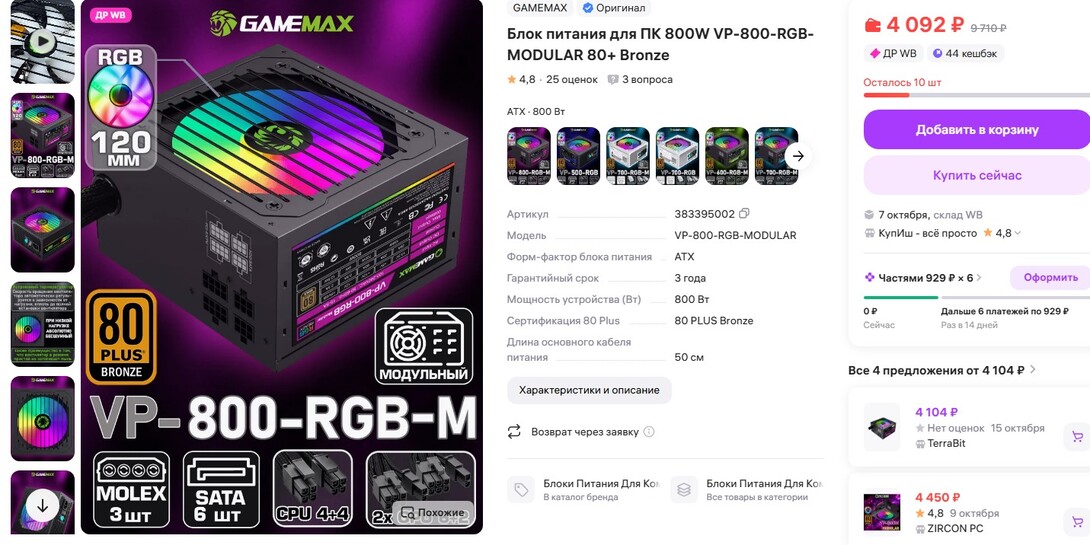Expand seller КупиШ rating dropdown
This screenshot has width=1090, height=545.
[x=1018, y=234]
